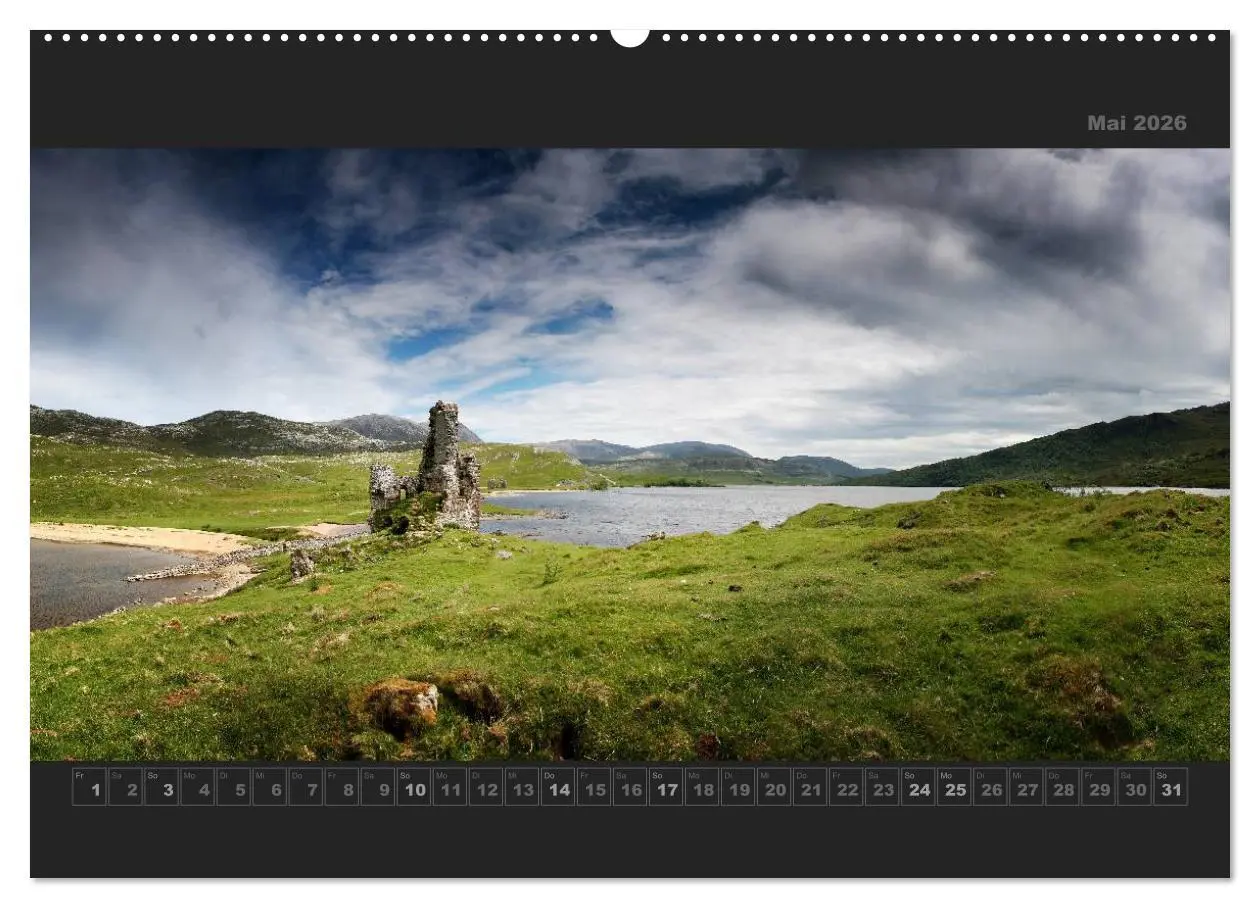Select May 1 marked Fr
Viewport: 1260px width, 908px height.
coord(90,790)
